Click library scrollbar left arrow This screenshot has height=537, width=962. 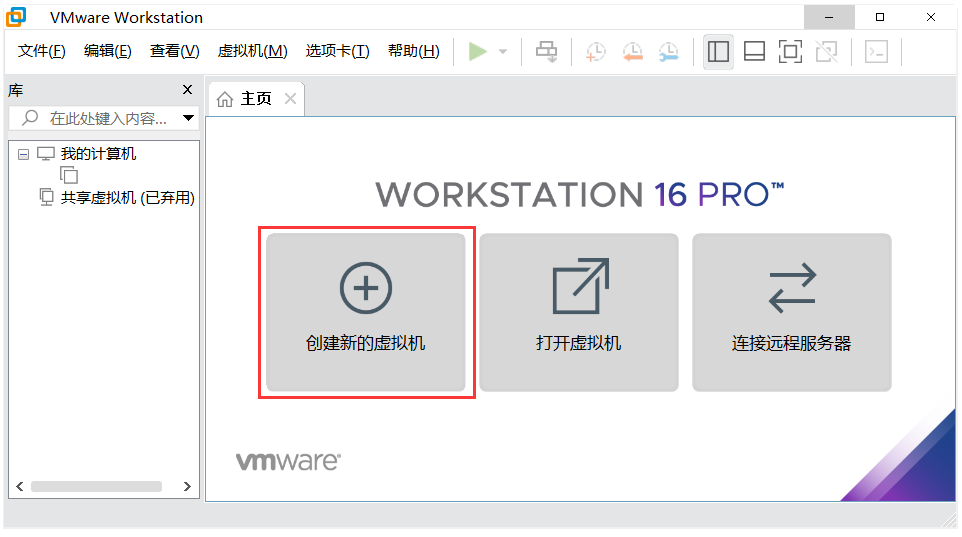point(20,487)
